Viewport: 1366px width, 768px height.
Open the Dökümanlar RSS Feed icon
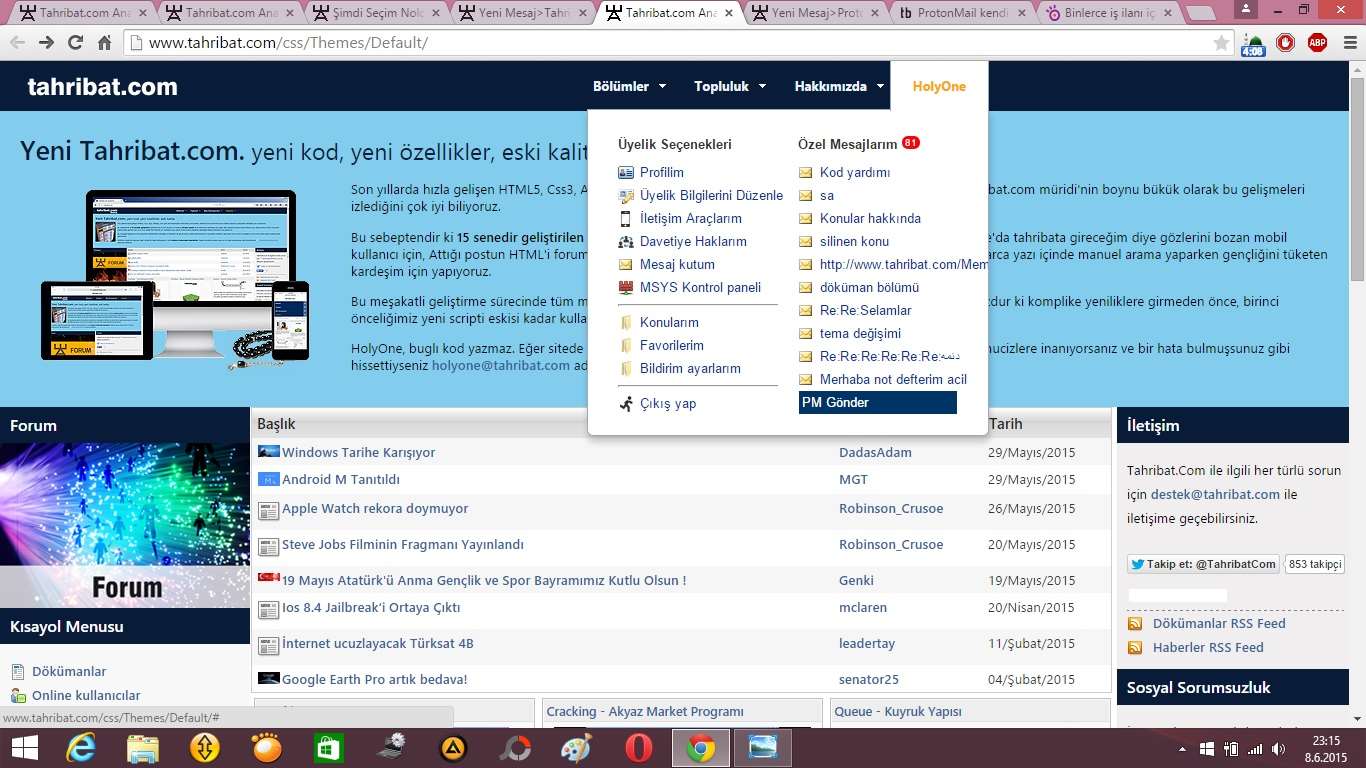(x=1135, y=624)
